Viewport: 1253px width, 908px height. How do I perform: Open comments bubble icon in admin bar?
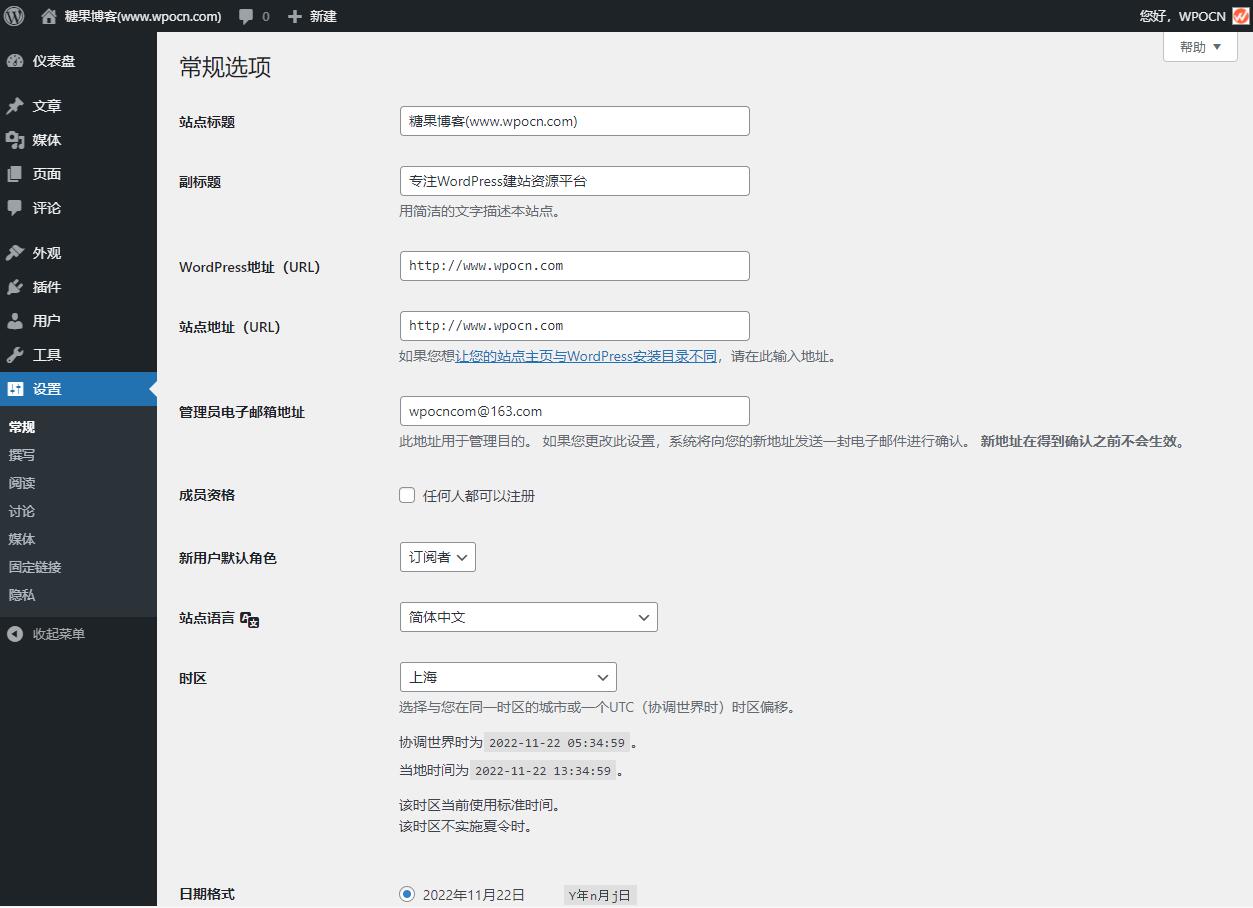pyautogui.click(x=246, y=17)
